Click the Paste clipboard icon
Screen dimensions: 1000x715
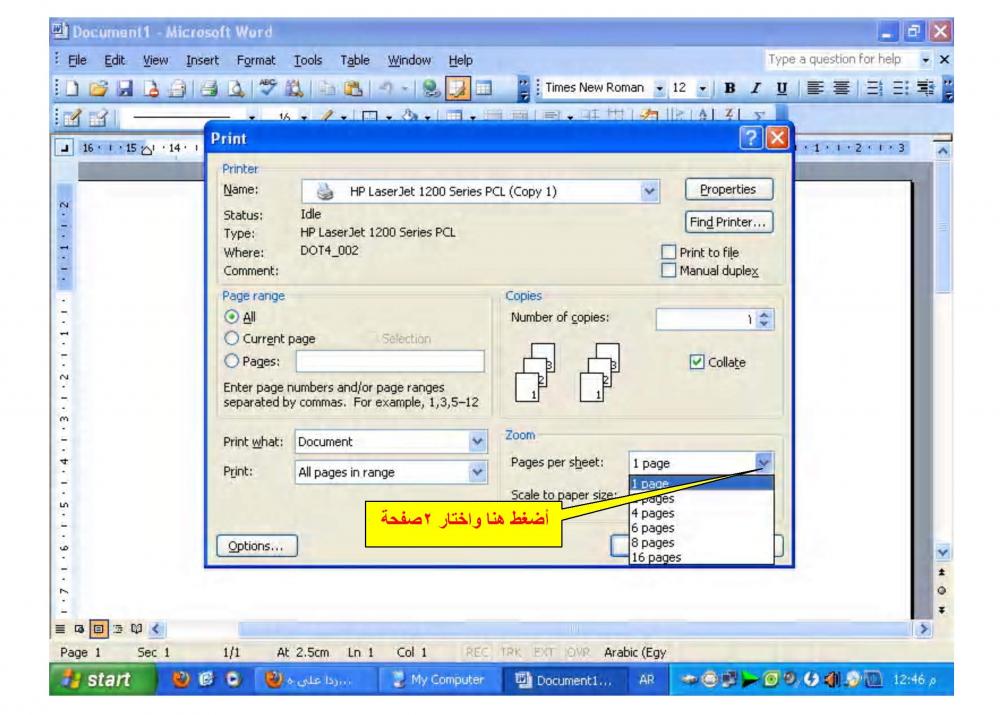(353, 88)
